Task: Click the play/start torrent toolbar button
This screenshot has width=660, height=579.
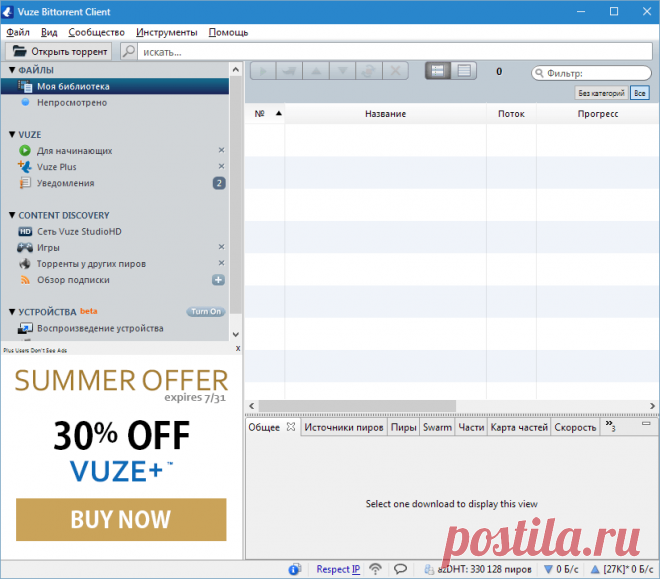Action: tap(263, 71)
